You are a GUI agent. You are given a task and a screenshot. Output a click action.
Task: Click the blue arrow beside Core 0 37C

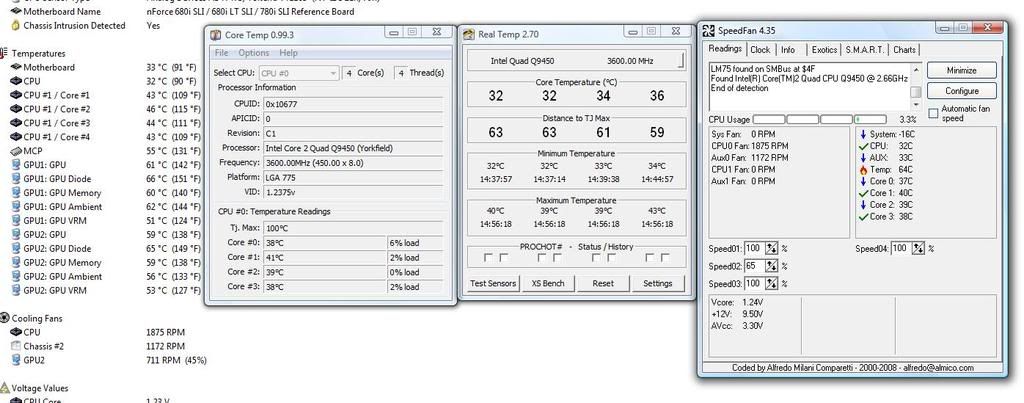(x=864, y=182)
